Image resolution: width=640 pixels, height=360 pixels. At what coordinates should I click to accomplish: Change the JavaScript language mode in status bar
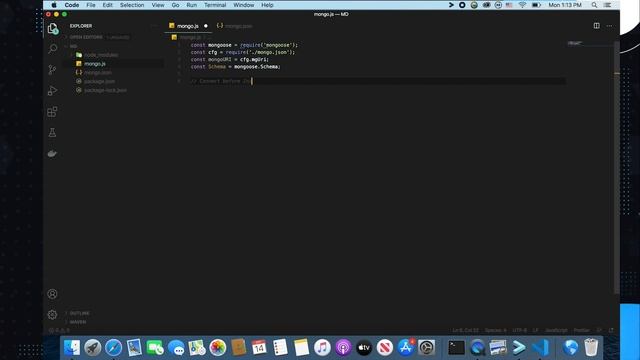pyautogui.click(x=556, y=330)
